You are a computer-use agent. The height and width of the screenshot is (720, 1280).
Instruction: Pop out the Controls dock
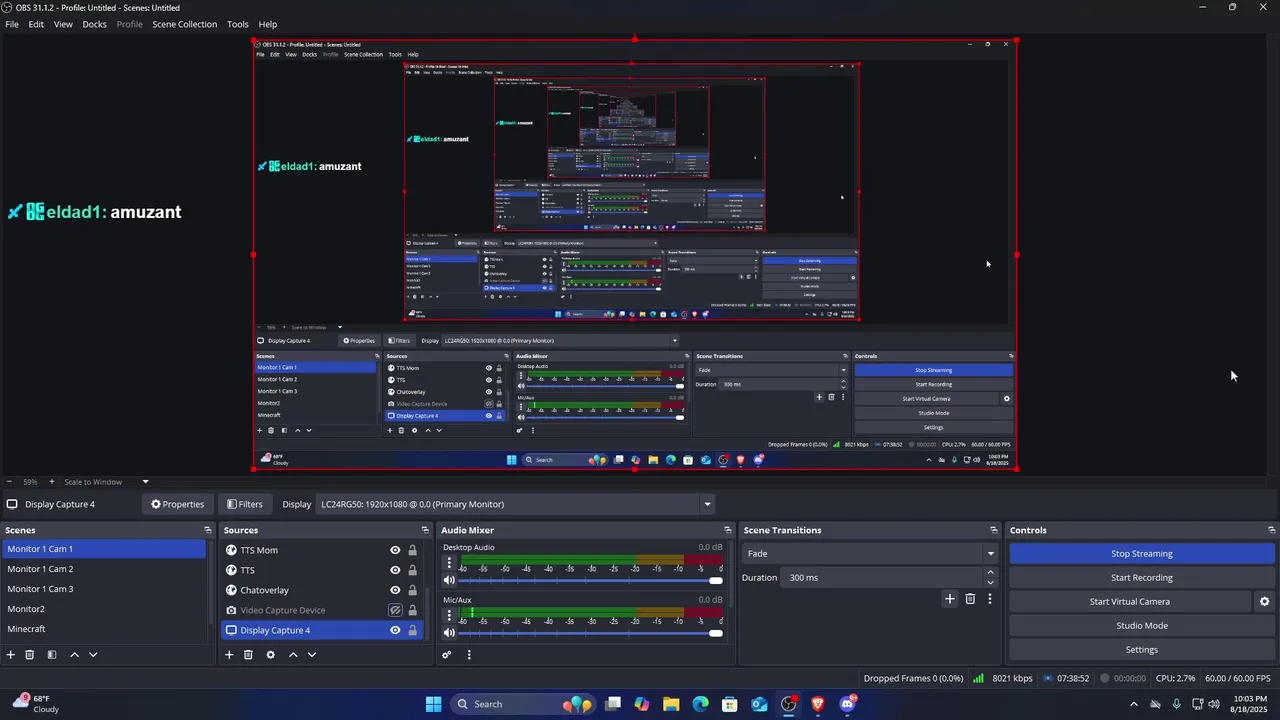point(1272,530)
